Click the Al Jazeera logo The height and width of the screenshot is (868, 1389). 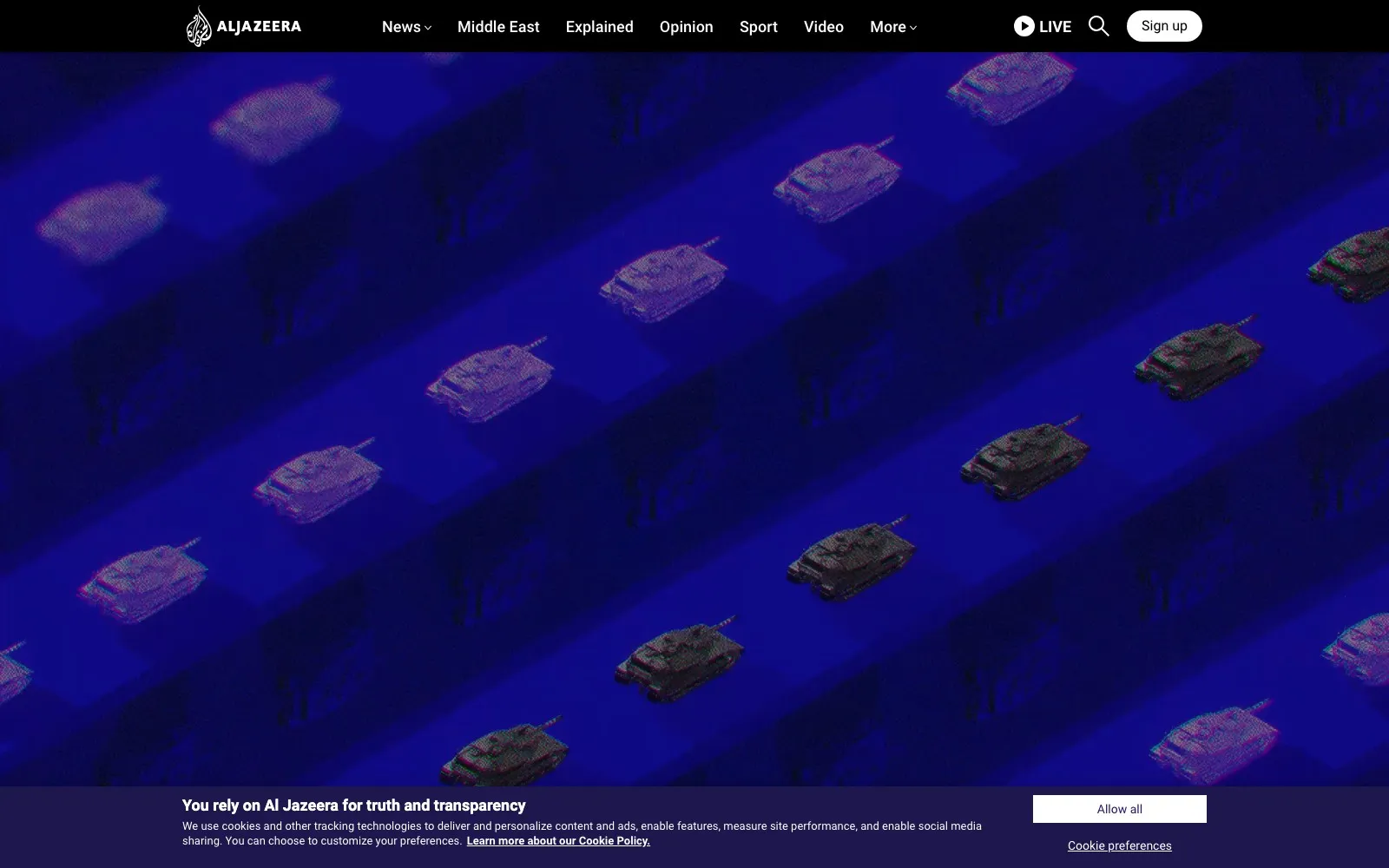pyautogui.click(x=244, y=26)
